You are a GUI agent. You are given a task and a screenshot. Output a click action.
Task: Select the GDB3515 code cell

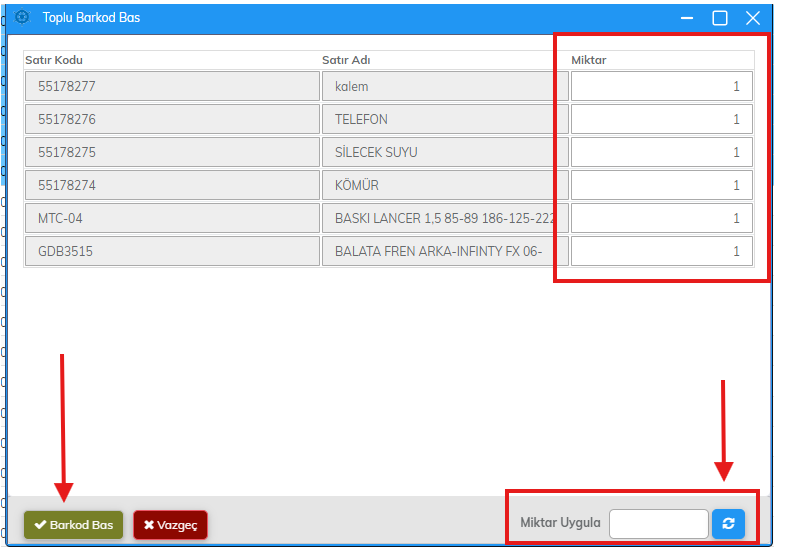171,252
